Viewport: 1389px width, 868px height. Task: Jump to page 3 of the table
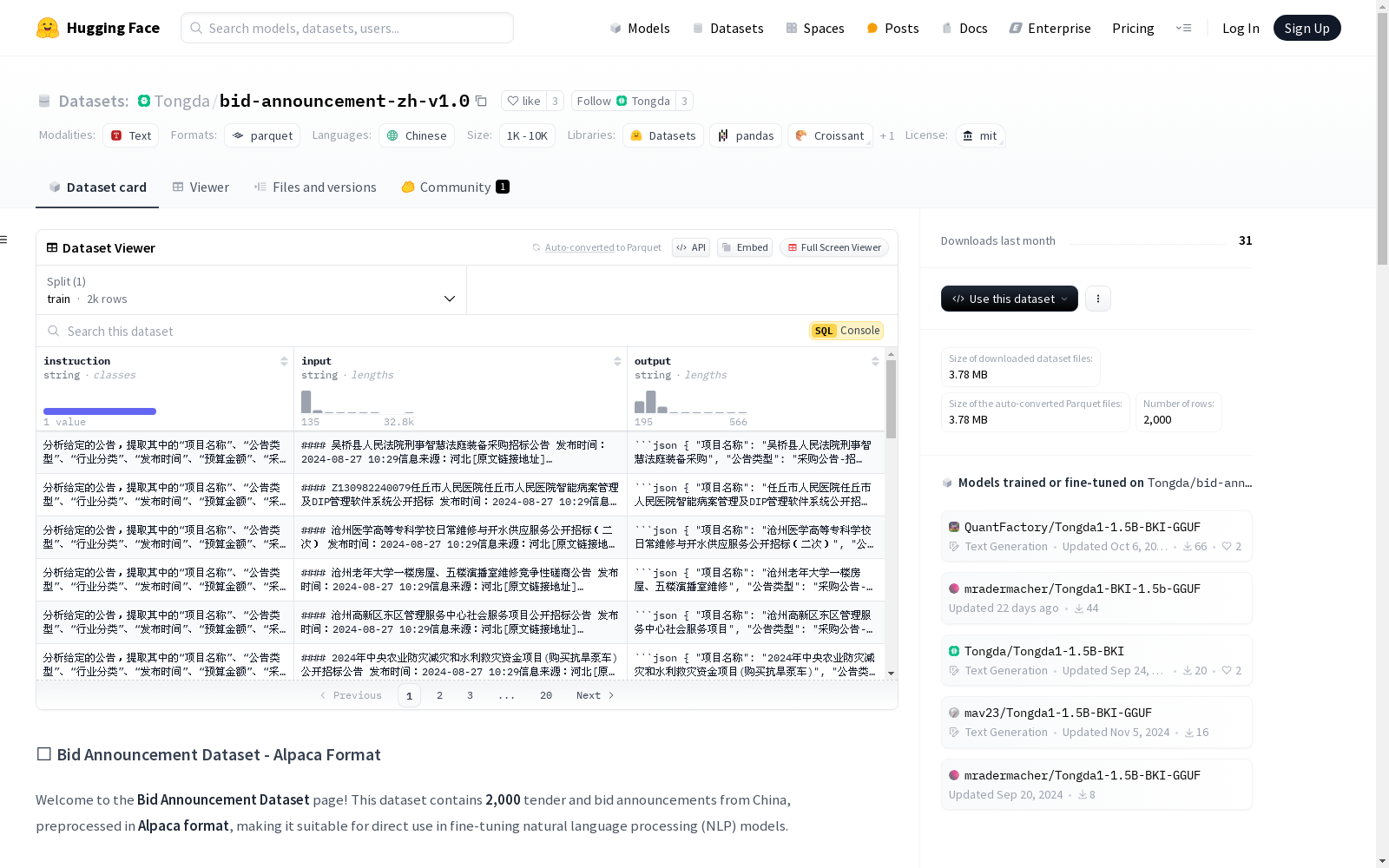click(471, 695)
